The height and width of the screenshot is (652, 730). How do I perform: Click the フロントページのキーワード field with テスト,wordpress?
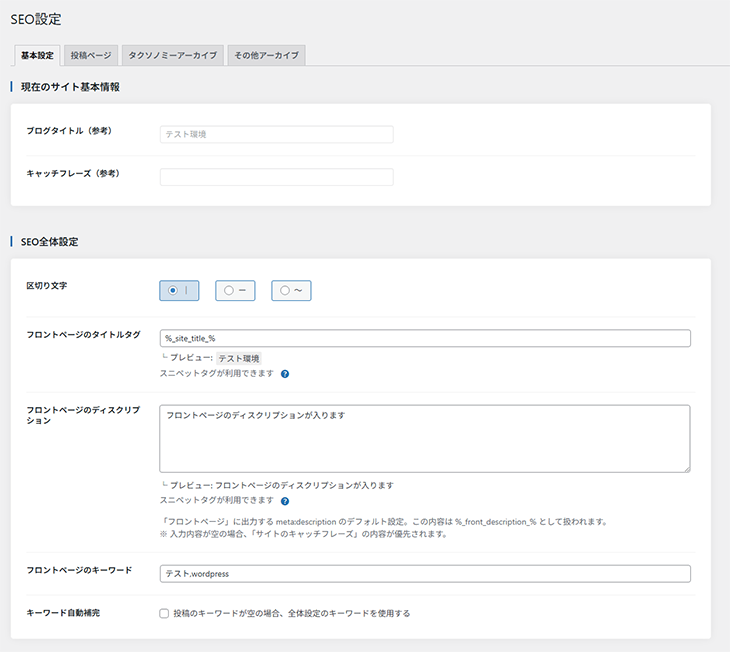(x=425, y=573)
